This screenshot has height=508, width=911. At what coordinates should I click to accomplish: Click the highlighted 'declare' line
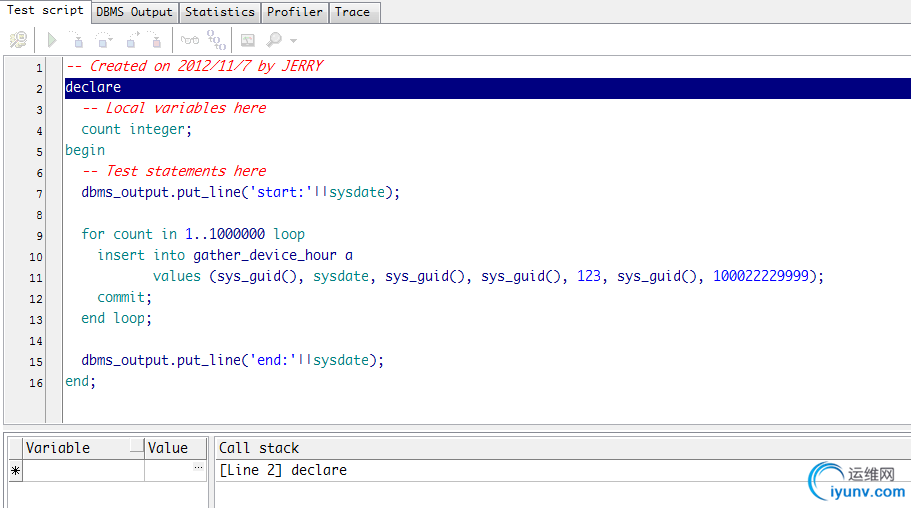(x=487, y=88)
